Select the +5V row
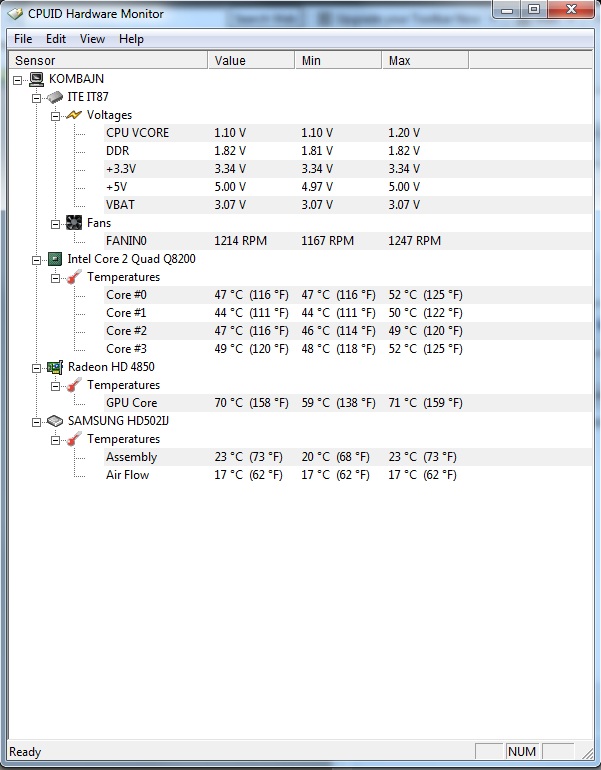The height and width of the screenshot is (770, 601). point(348,187)
